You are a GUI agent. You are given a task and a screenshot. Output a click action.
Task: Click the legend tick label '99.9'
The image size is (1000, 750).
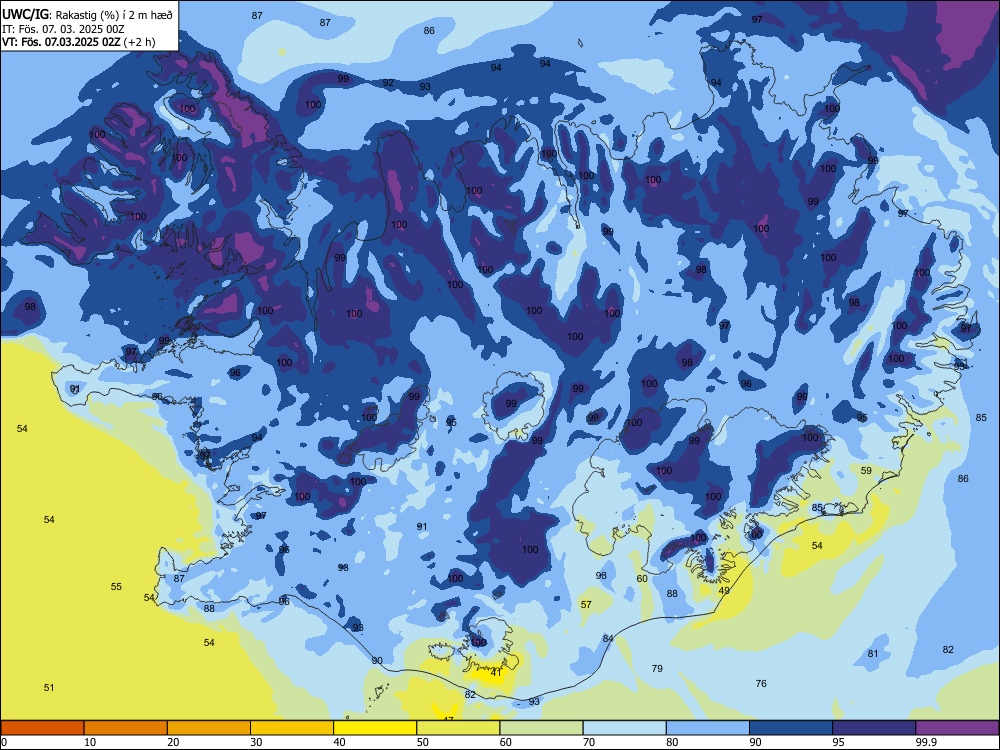(x=926, y=742)
